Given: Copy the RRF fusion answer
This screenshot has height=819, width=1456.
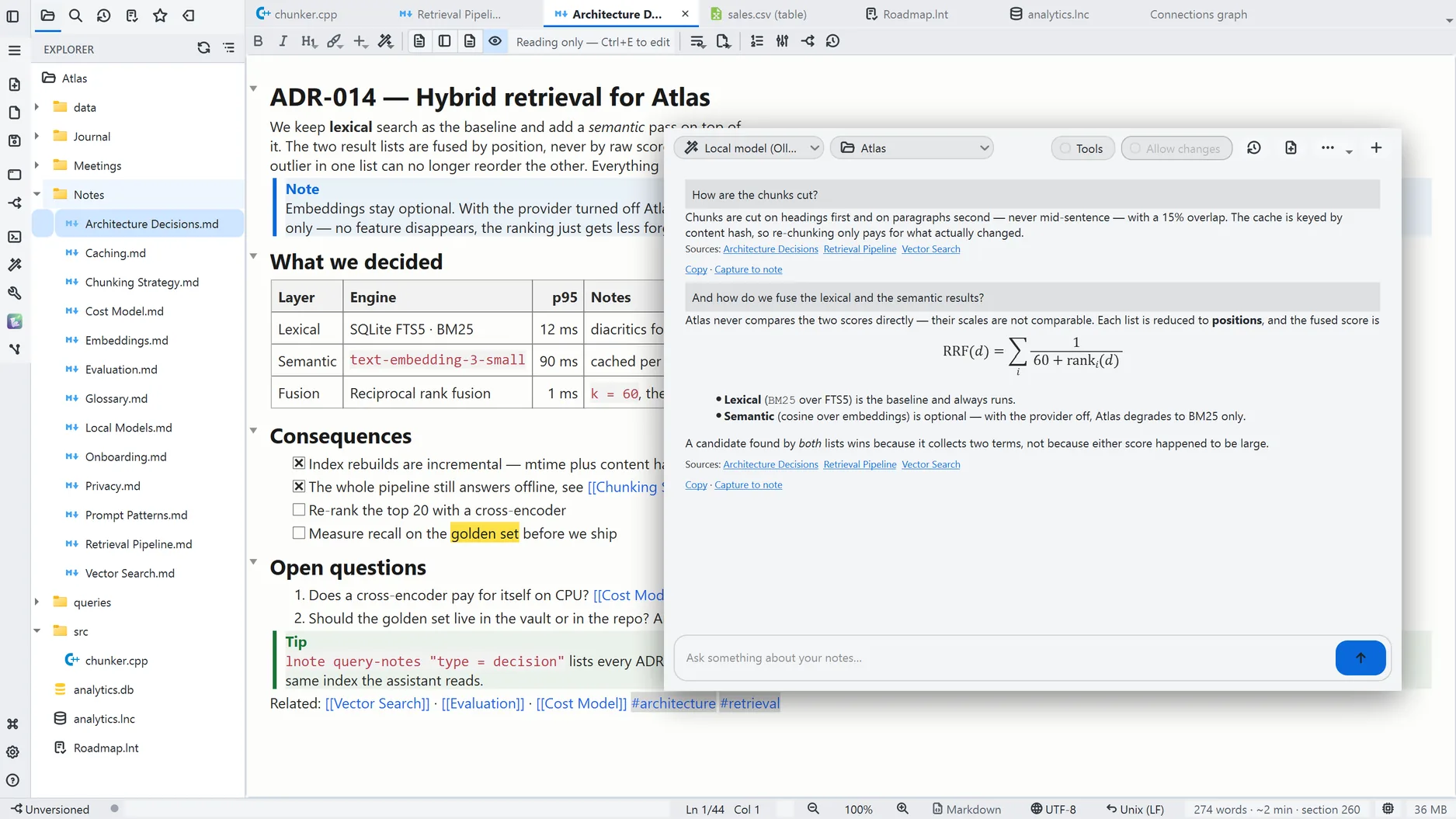Looking at the screenshot, I should tap(696, 485).
